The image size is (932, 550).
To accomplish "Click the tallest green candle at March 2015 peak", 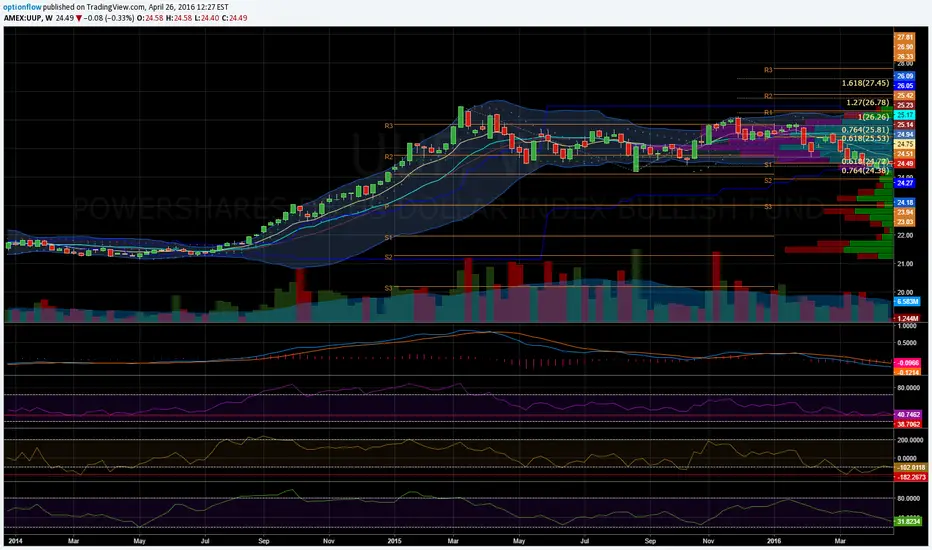I will coord(460,117).
